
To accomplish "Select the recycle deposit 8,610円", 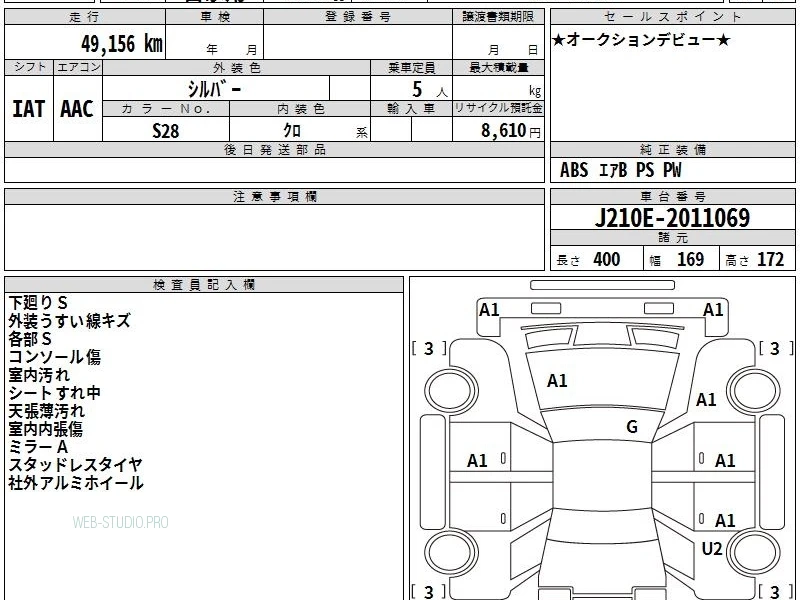I will coord(511,131).
